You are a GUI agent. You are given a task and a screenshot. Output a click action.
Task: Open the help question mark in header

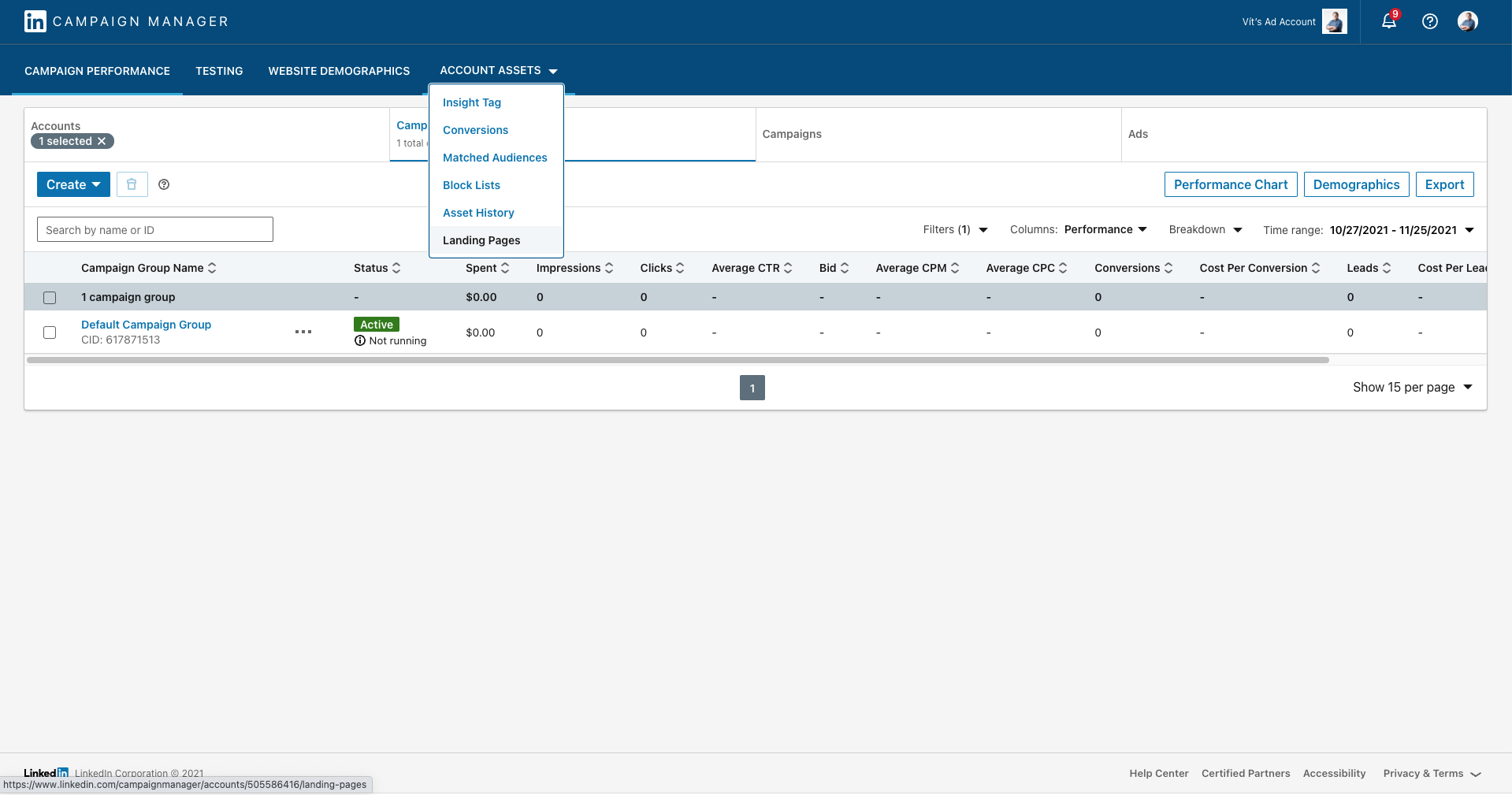click(x=1429, y=21)
